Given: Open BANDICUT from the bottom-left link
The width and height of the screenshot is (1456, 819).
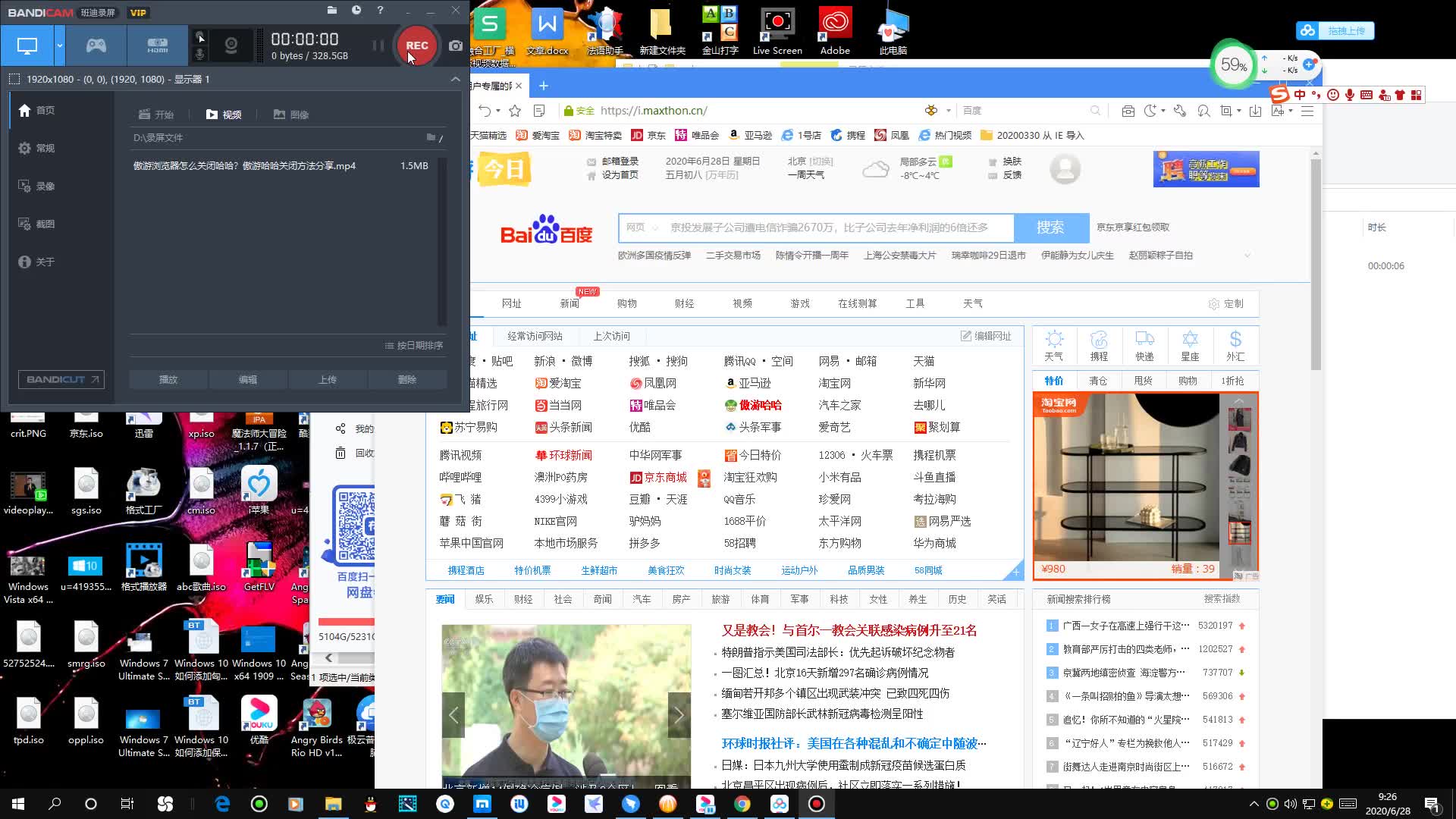Looking at the screenshot, I should (x=61, y=379).
